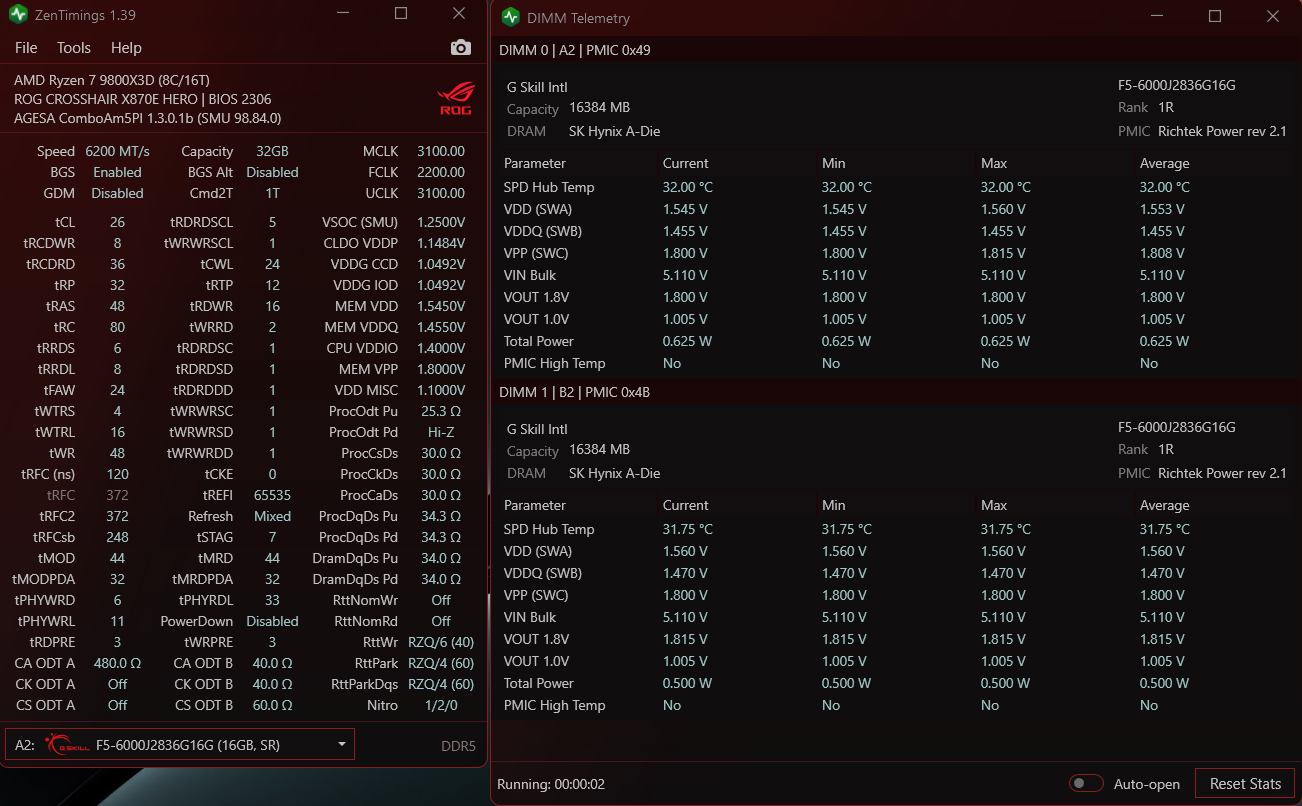Viewport: 1302px width, 806px height.
Task: Click the "32GB" capacity value
Action: click(272, 151)
